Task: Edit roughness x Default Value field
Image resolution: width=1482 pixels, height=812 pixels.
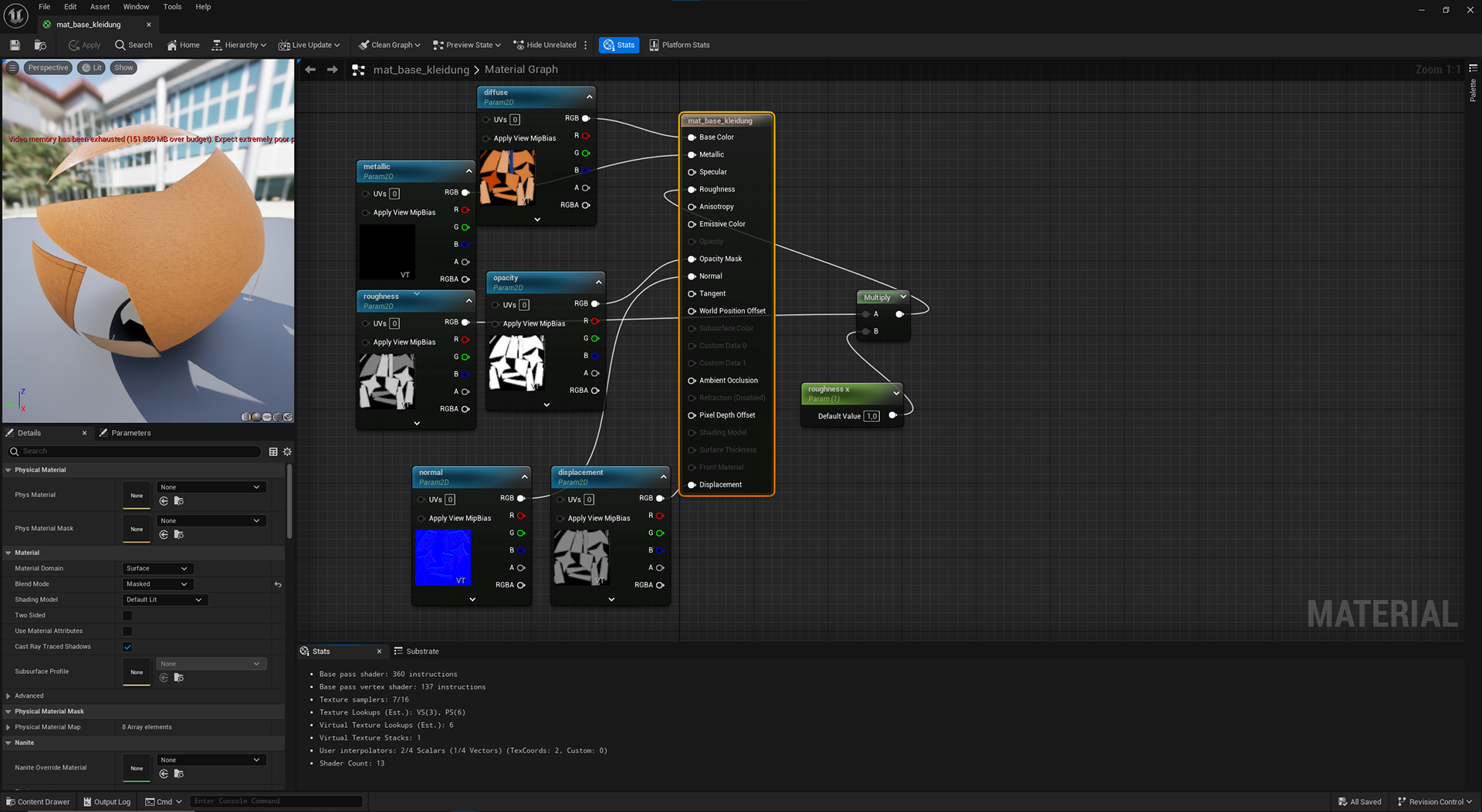Action: coord(871,416)
